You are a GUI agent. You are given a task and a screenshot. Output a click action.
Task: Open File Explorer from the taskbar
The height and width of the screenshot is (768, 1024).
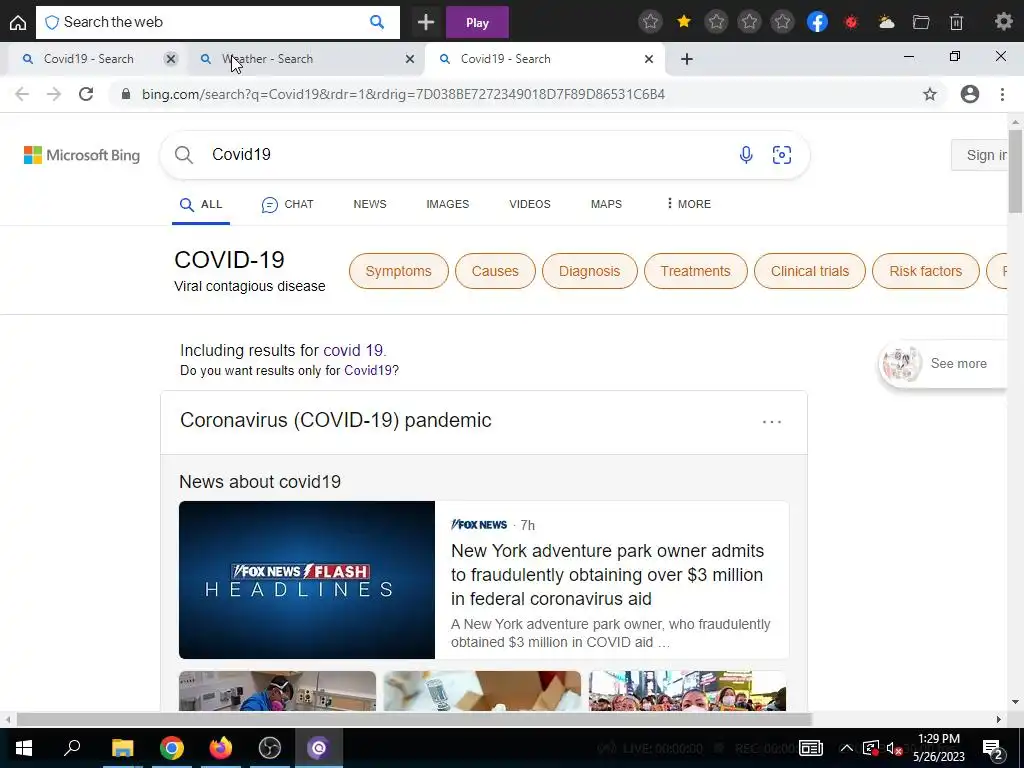click(122, 748)
